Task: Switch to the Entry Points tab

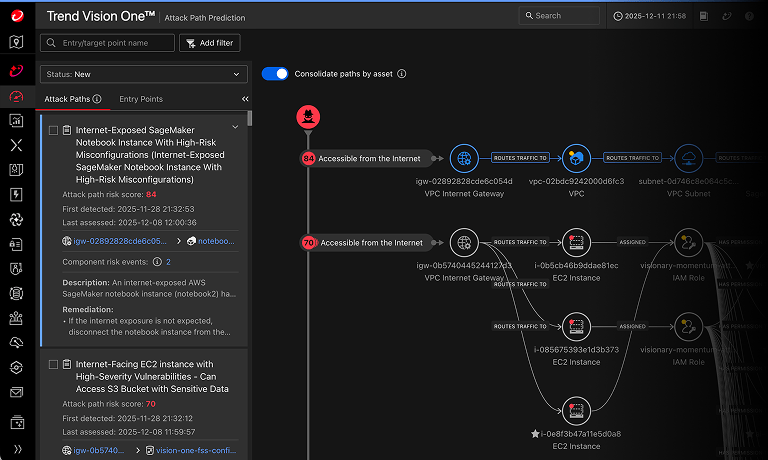Action: [141, 99]
